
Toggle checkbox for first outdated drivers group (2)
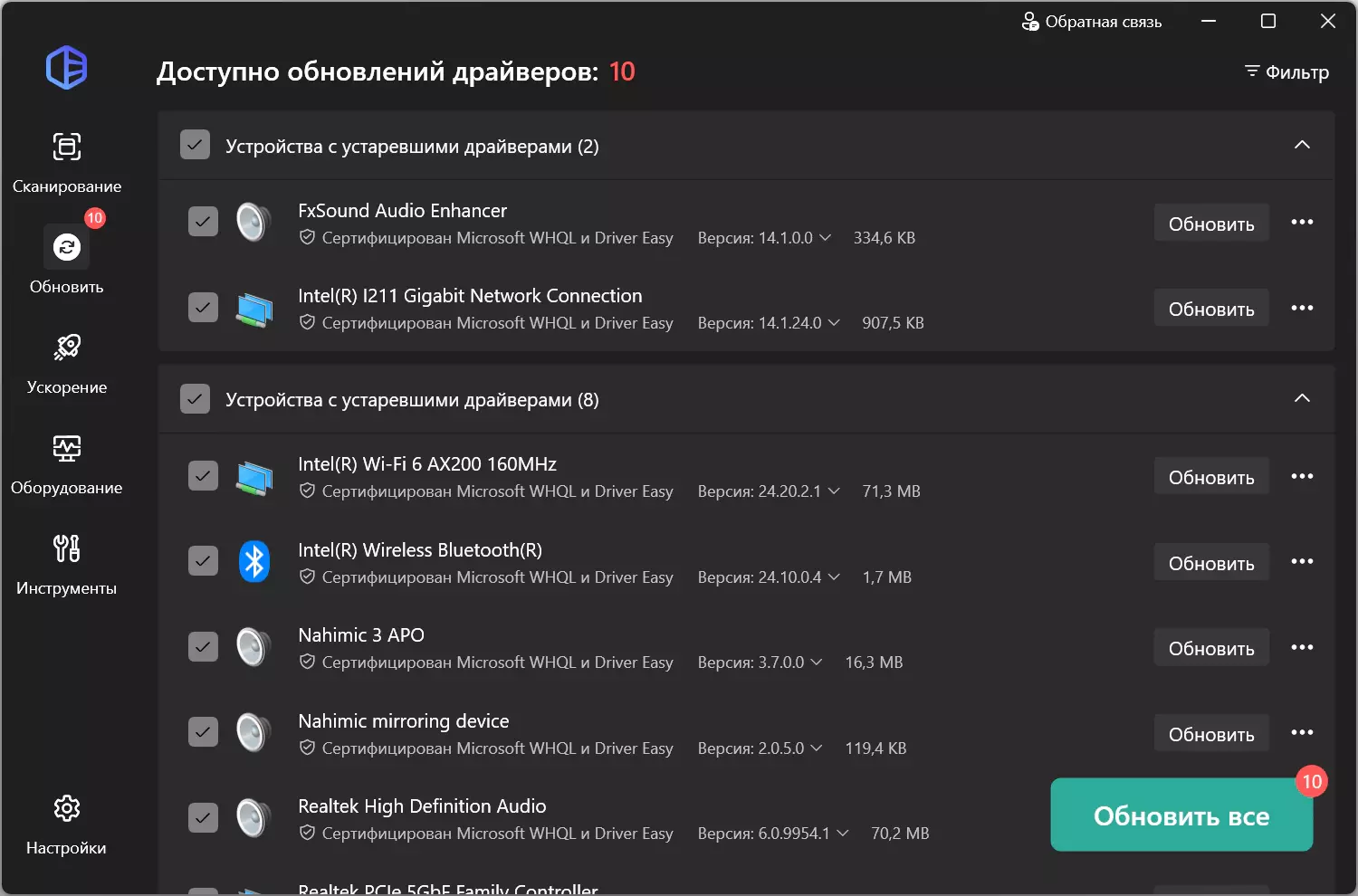tap(195, 145)
